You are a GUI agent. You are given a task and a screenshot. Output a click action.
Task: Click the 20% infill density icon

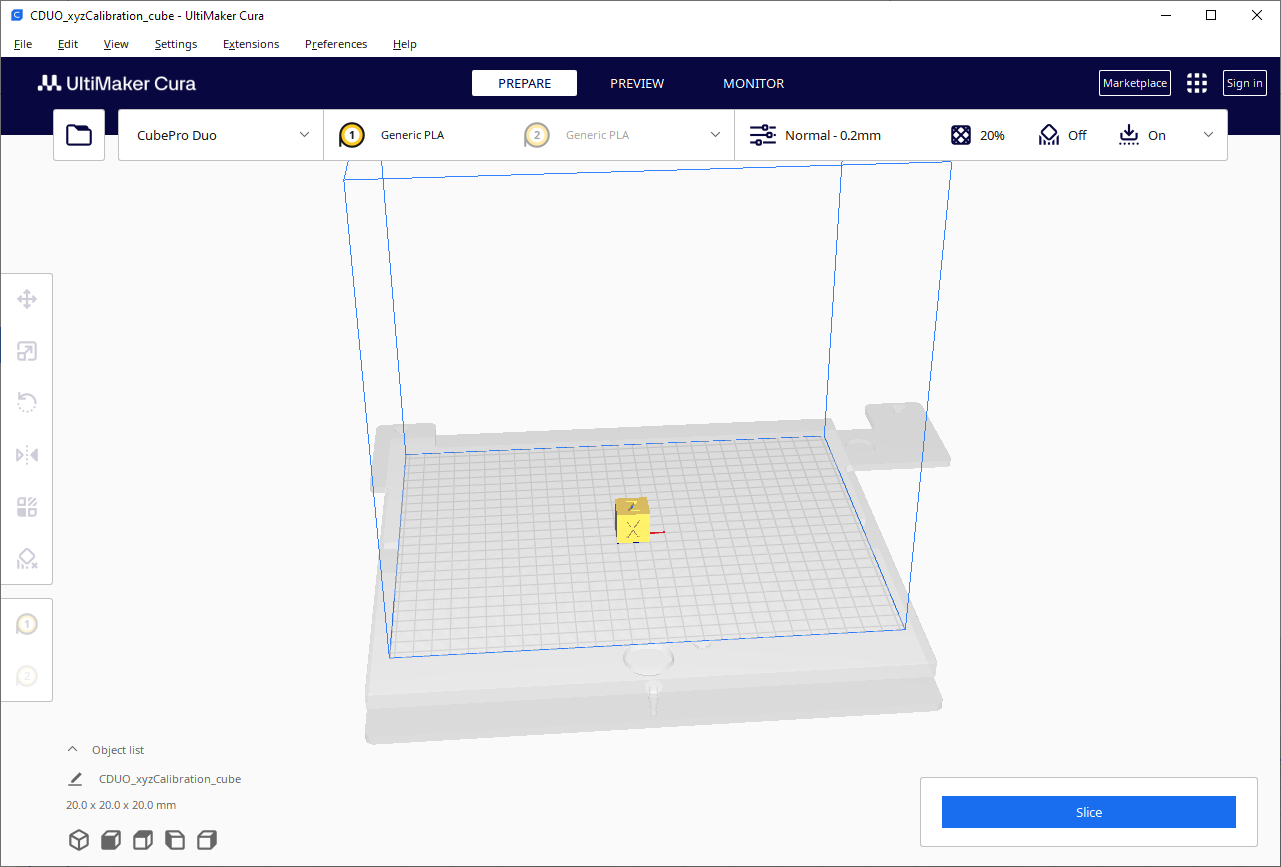pos(961,135)
